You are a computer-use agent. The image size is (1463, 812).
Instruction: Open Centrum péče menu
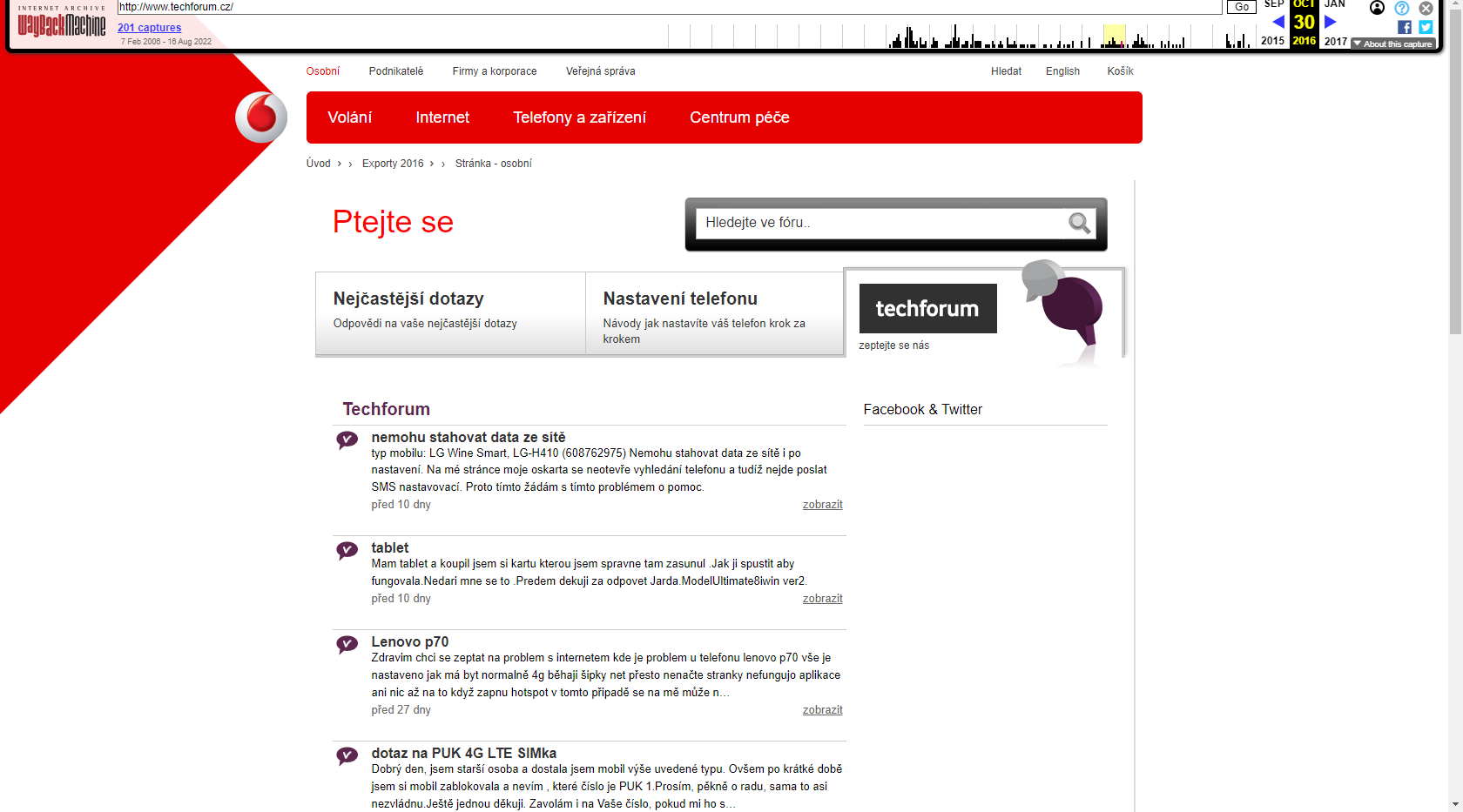tap(739, 117)
